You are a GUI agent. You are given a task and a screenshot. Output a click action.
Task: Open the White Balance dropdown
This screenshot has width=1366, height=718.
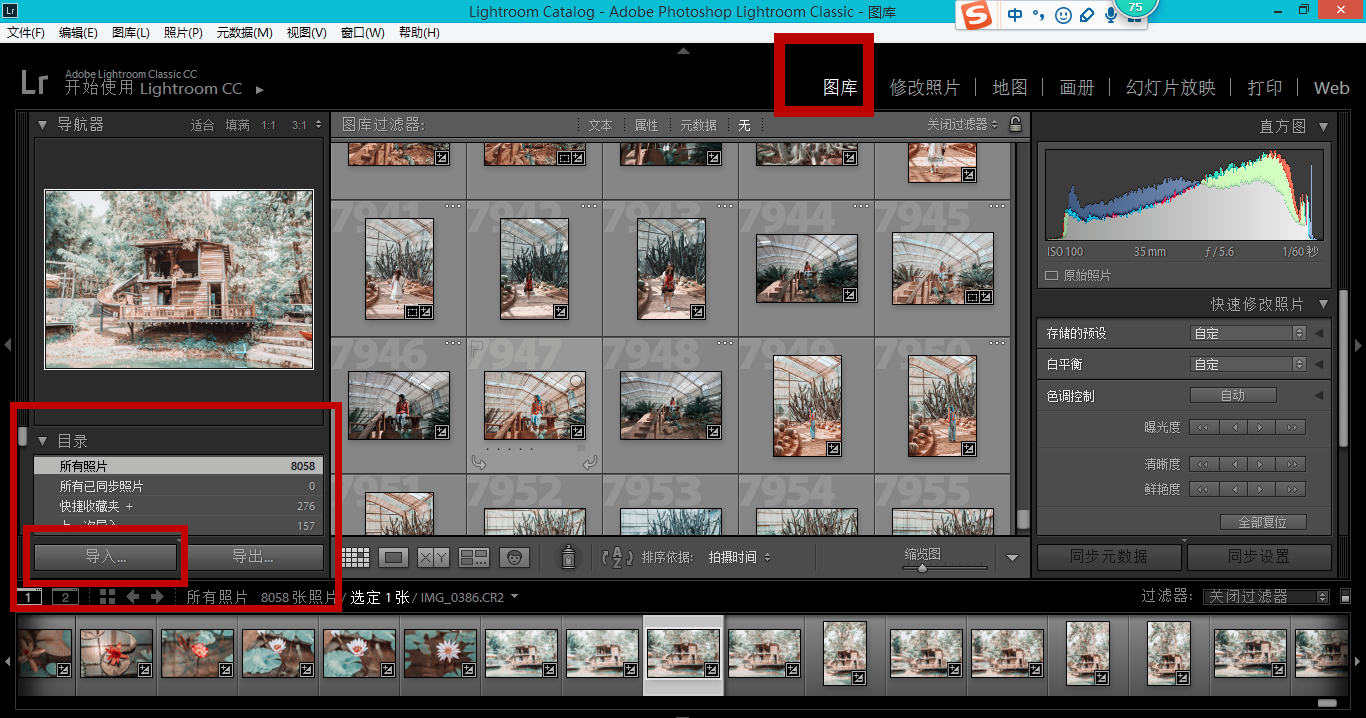[1249, 364]
